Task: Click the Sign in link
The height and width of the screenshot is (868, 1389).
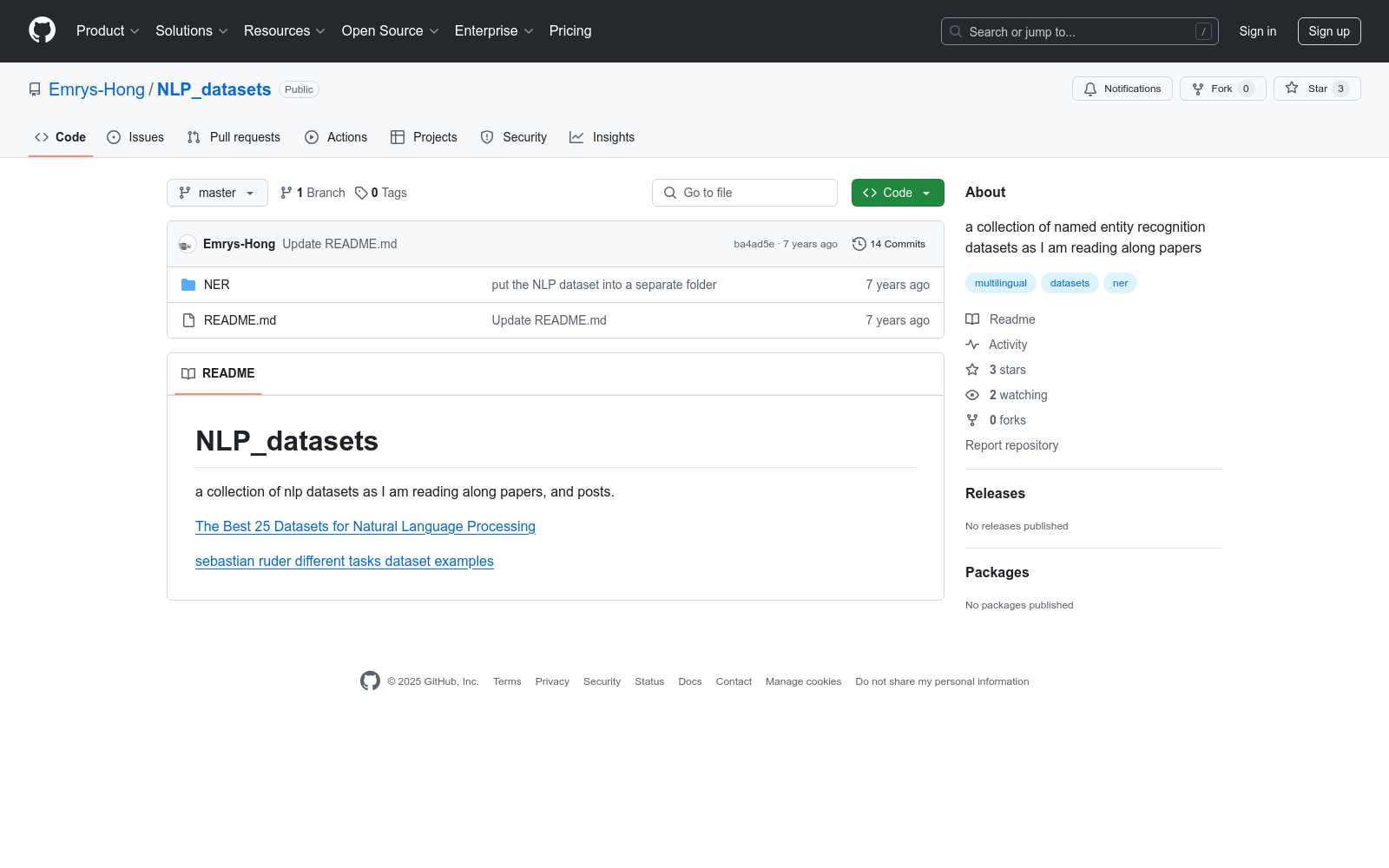Action: pyautogui.click(x=1258, y=31)
